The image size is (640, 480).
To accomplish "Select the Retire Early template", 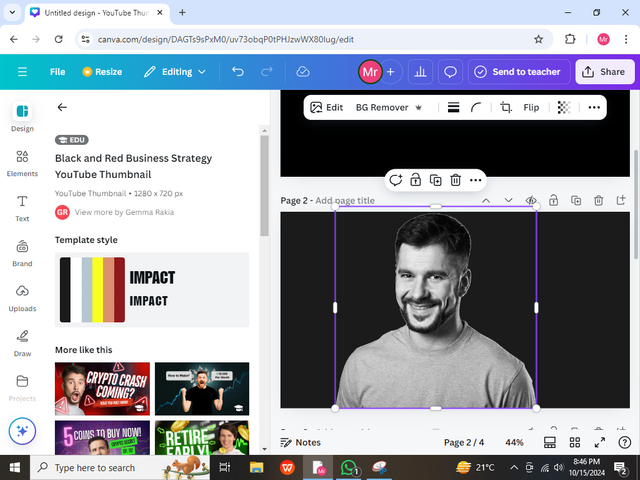I will 202,438.
